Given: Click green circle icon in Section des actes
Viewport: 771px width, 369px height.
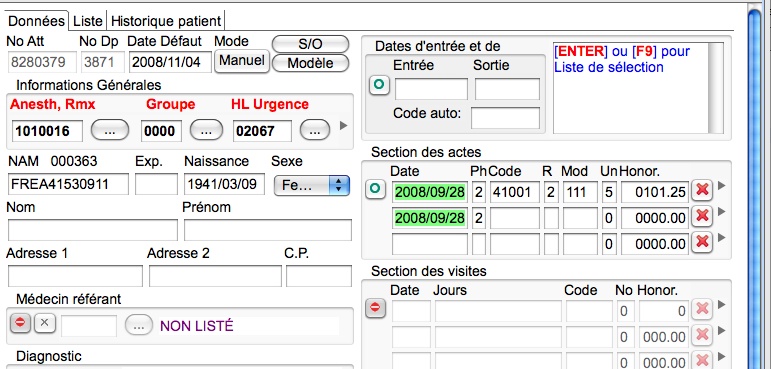Looking at the screenshot, I should coord(375,189).
